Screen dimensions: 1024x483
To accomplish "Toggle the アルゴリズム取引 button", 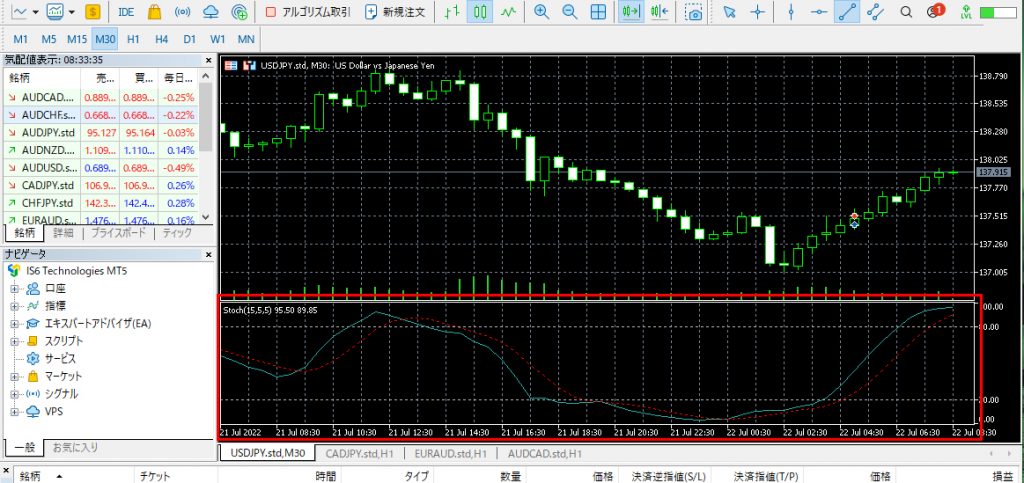I will pos(308,12).
